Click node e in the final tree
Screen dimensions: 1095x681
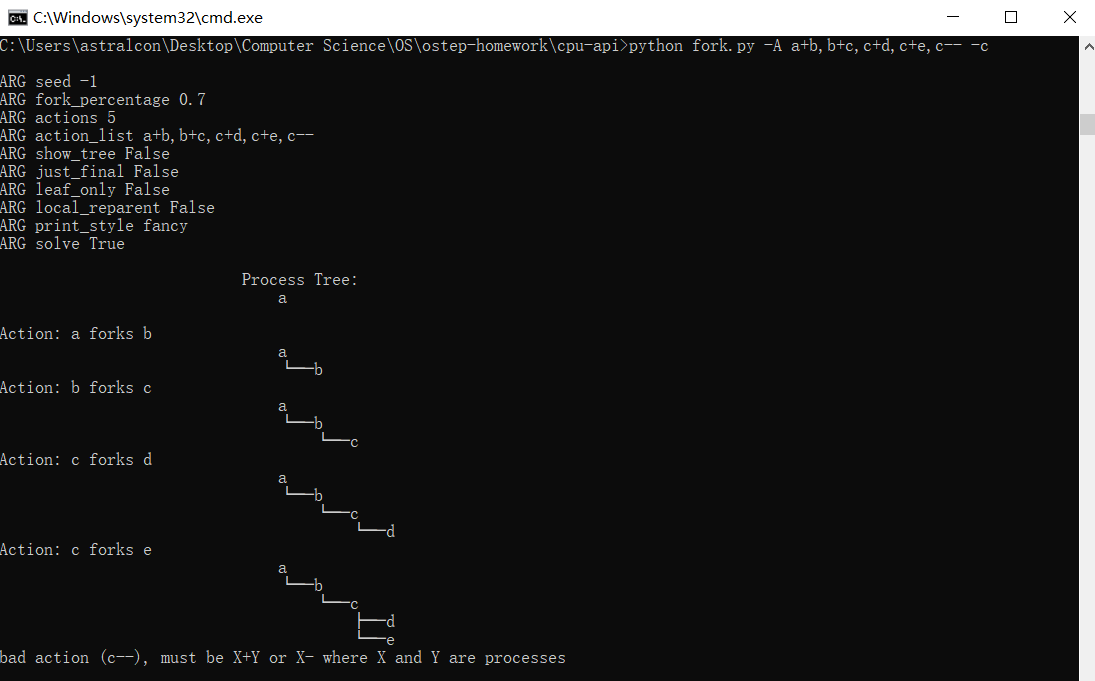pos(390,640)
